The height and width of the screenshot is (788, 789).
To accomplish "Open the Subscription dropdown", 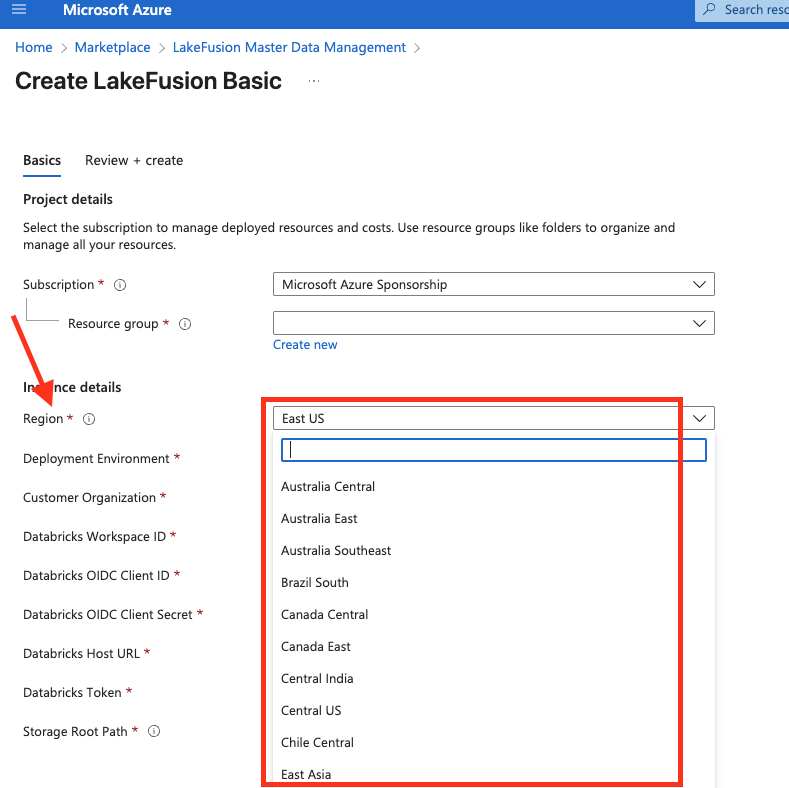I will click(x=494, y=284).
